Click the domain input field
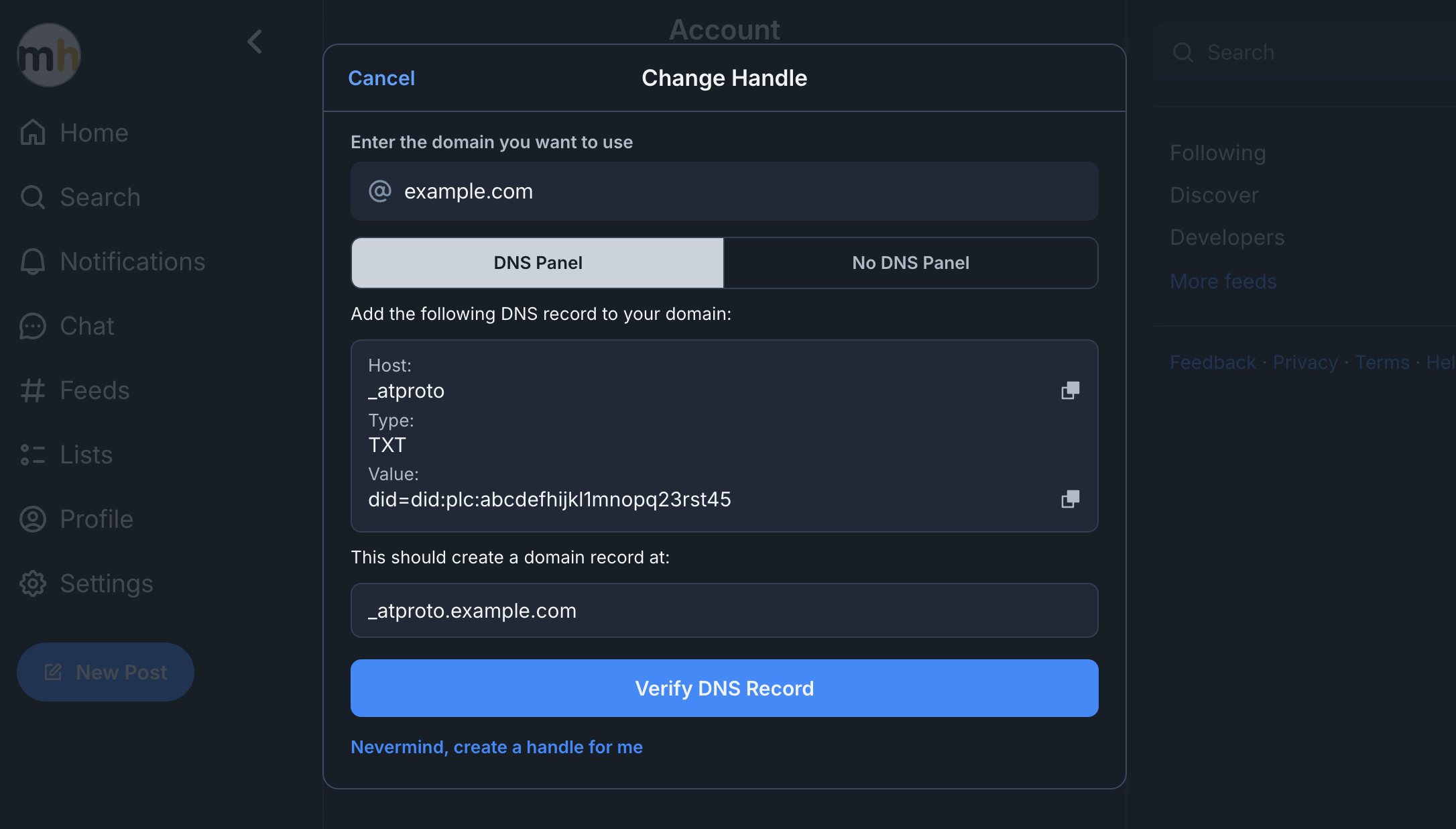This screenshot has height=829, width=1456. tap(724, 191)
